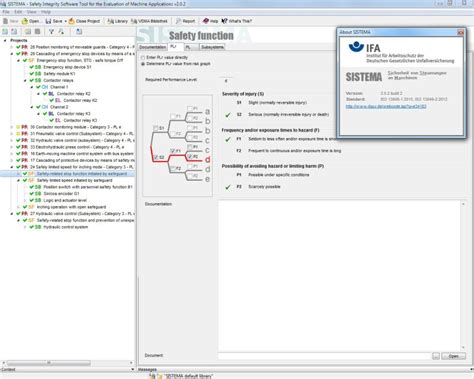
Task: Select Enter PLr value directly radio button
Action: coord(143,58)
